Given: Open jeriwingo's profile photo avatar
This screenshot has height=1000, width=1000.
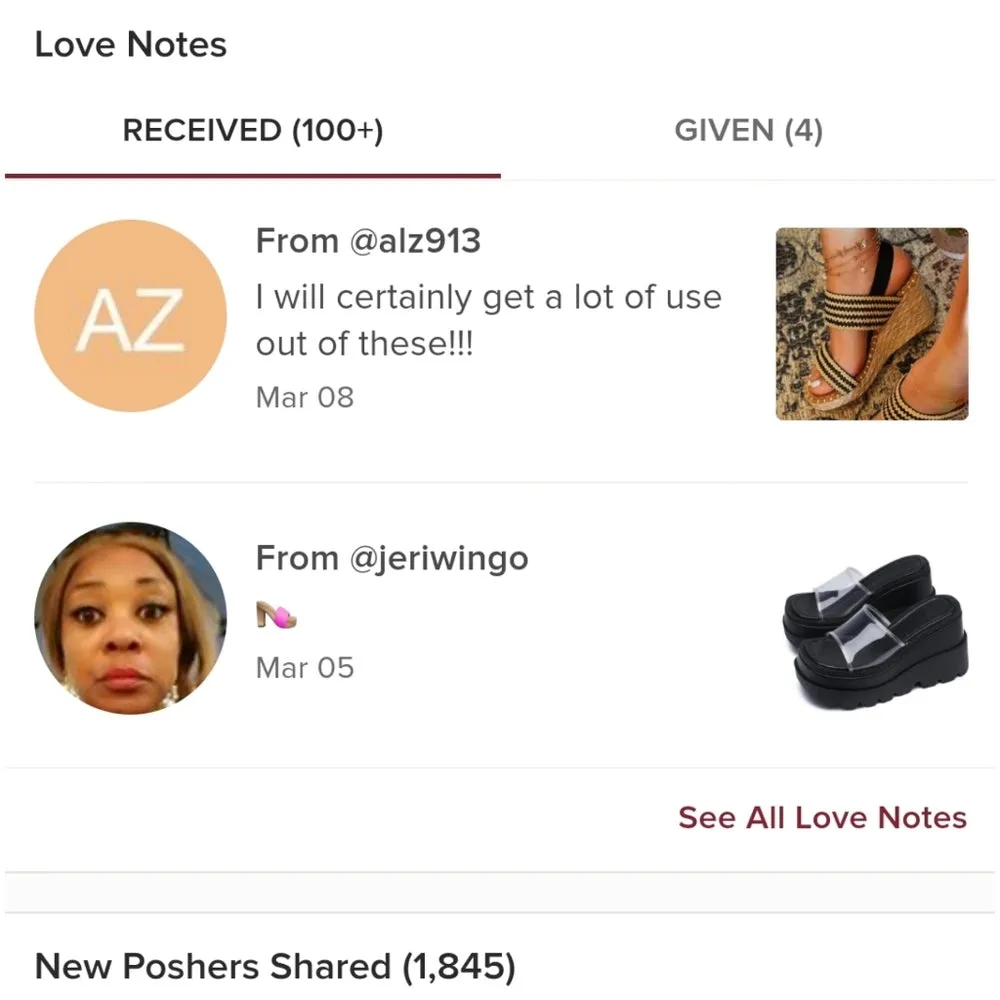Looking at the screenshot, I should click(x=131, y=618).
